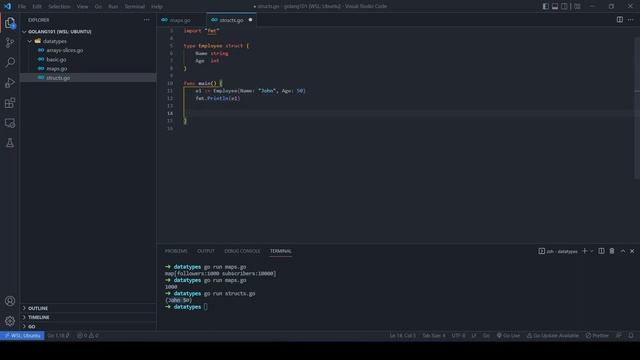Maximize the terminal panel size
This screenshot has width=640, height=360.
[623, 251]
